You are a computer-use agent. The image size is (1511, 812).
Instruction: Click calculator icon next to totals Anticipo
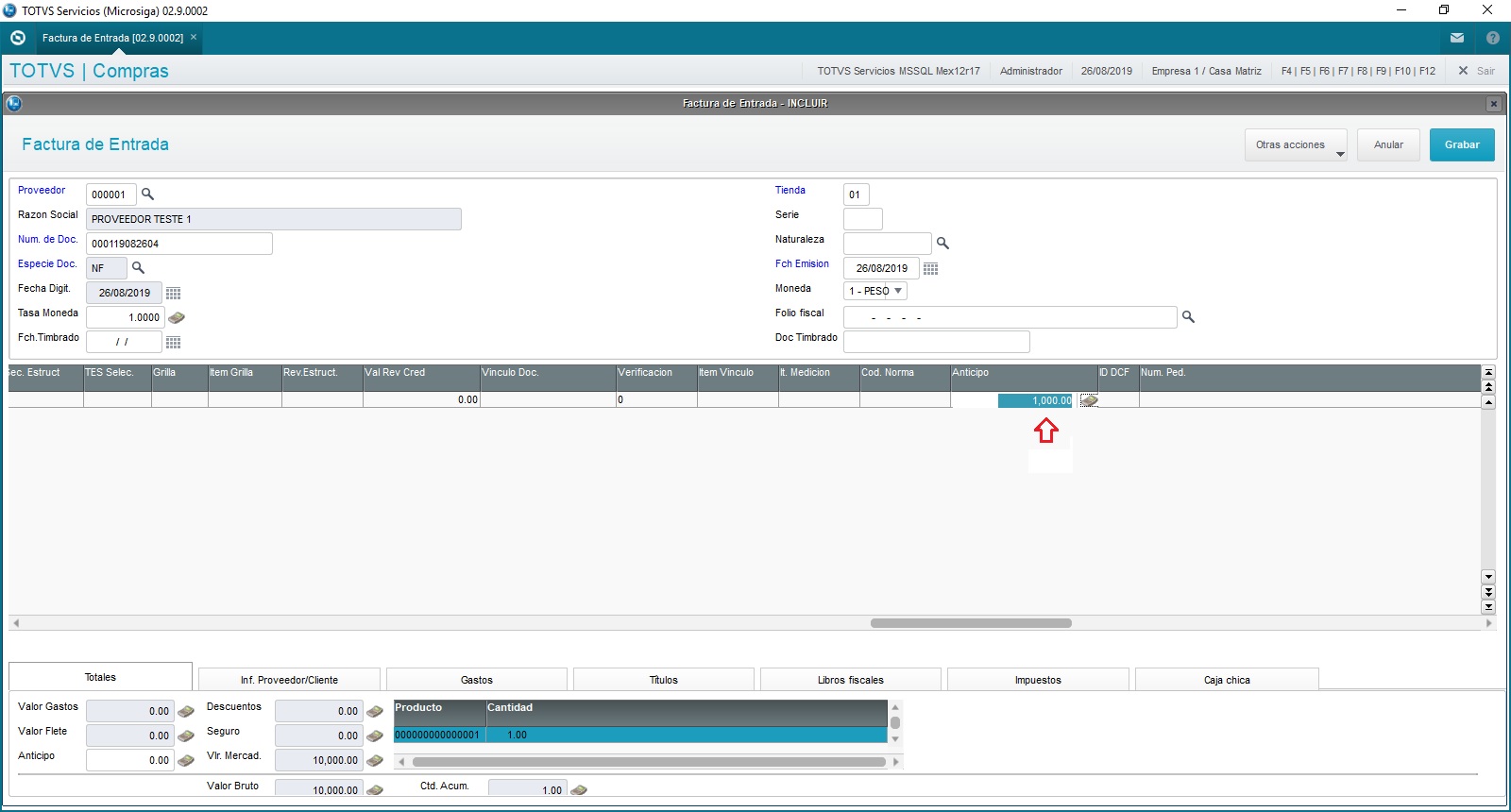(186, 760)
